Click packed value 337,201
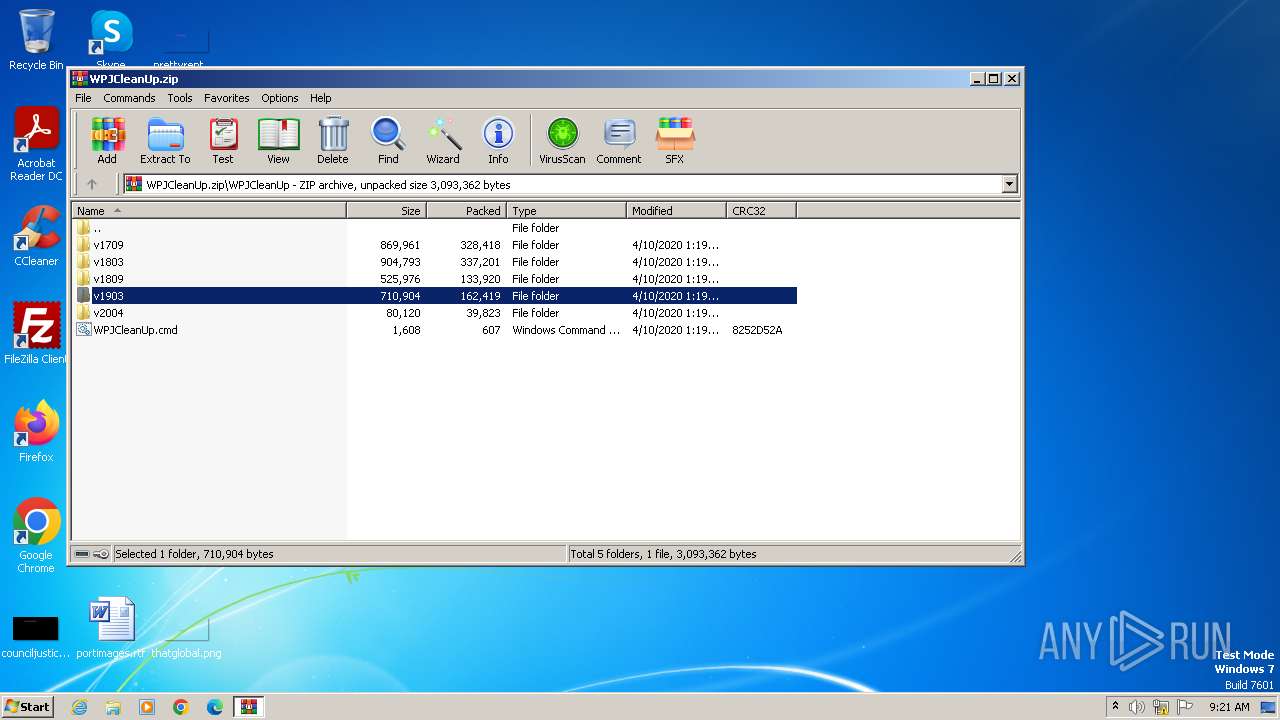Screen dimensions: 1280x720 [x=480, y=262]
